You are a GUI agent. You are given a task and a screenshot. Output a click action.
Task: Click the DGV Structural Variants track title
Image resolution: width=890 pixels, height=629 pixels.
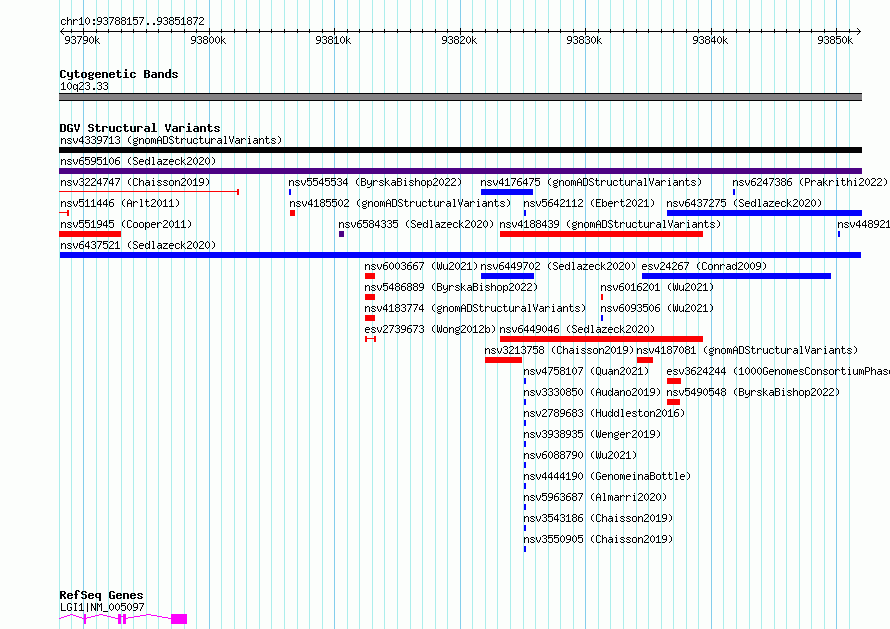(140, 128)
